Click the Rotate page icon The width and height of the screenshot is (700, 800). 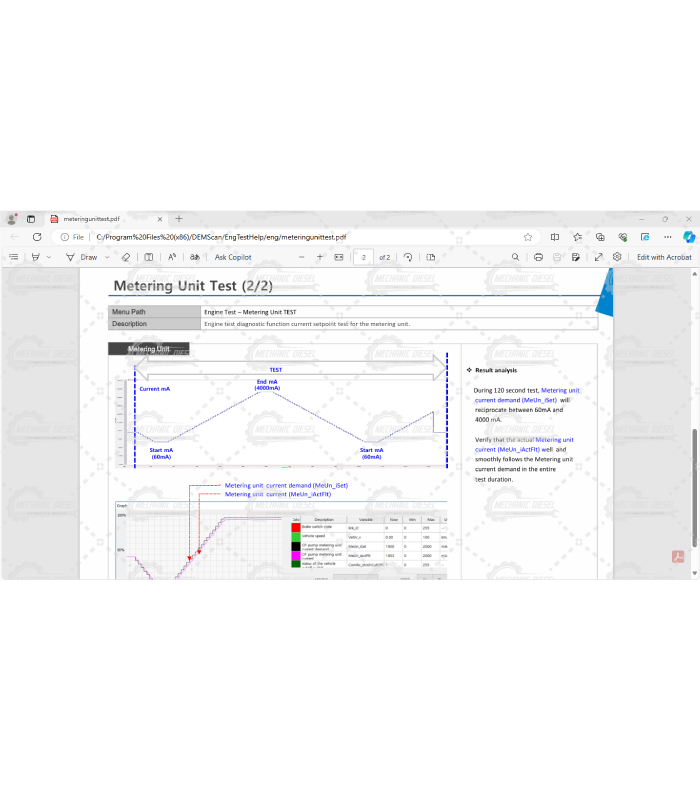(x=408, y=257)
